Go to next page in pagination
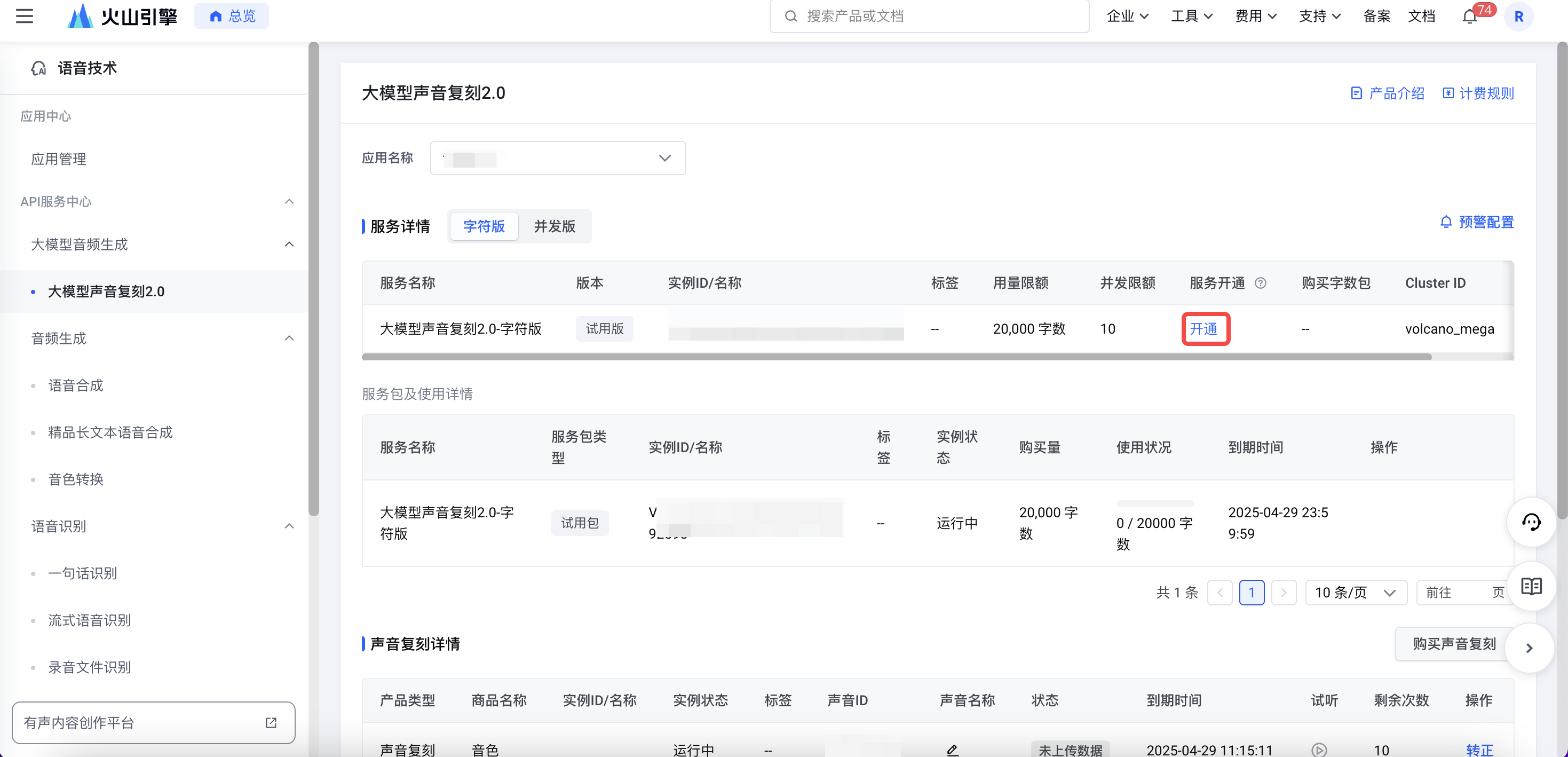 pos(1284,592)
